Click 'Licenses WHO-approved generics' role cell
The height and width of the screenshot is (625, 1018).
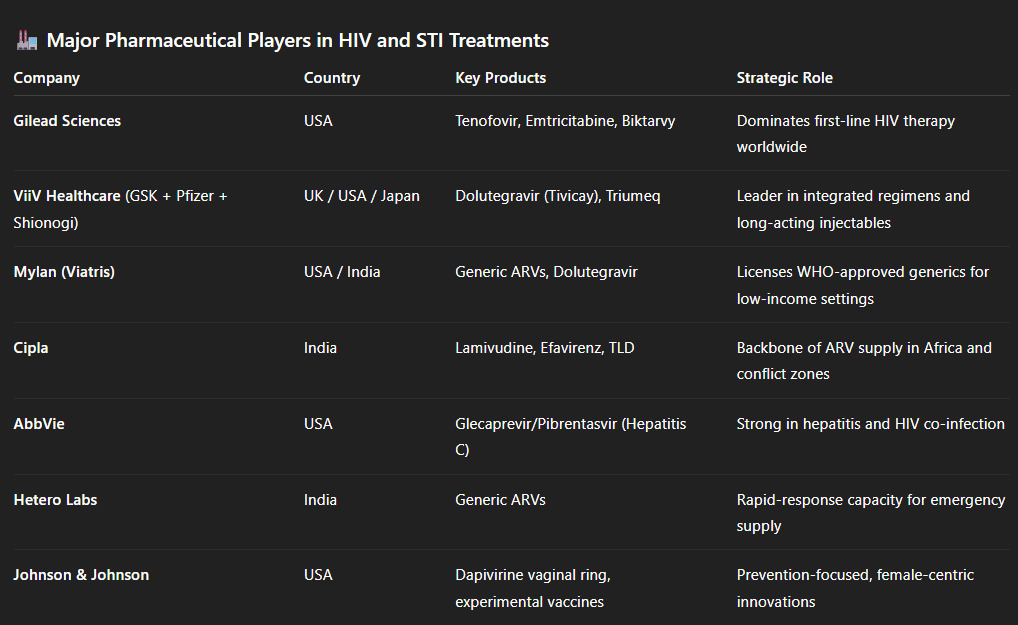click(x=863, y=285)
